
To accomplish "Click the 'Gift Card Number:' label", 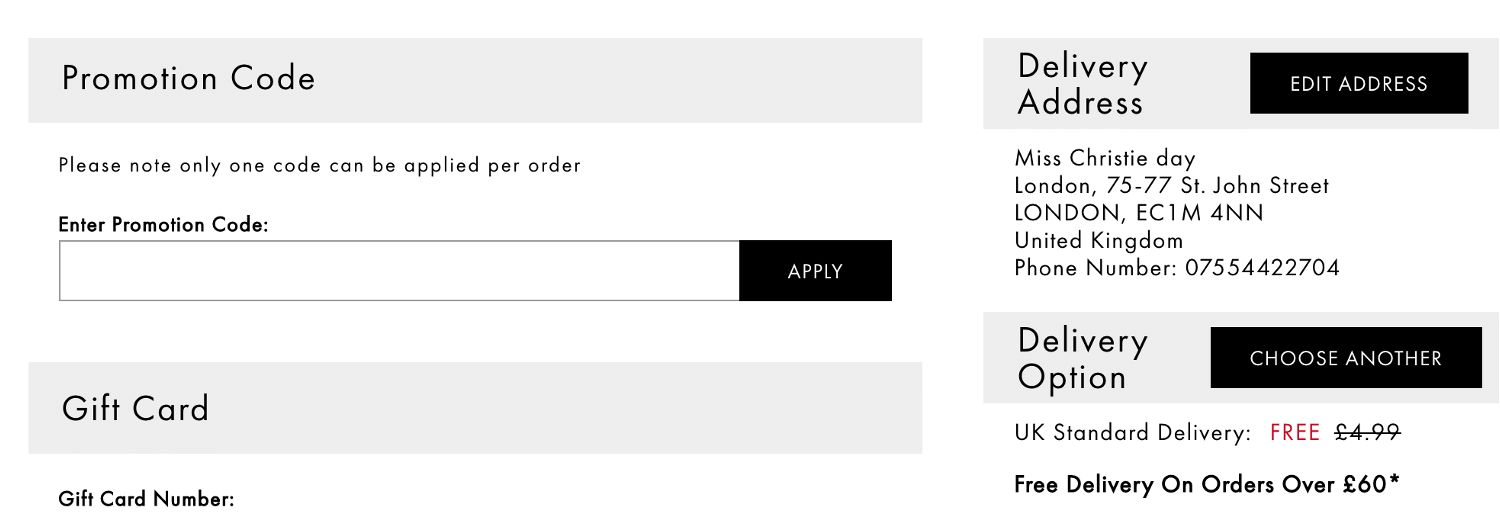I will (x=147, y=499).
